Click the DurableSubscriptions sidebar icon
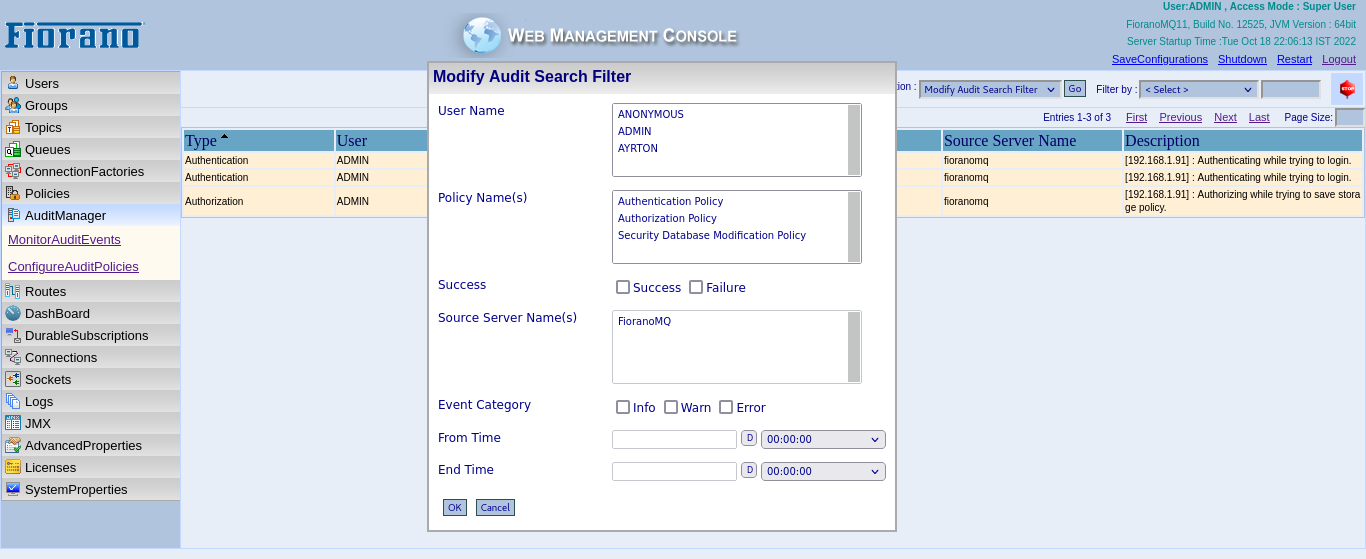 point(13,335)
